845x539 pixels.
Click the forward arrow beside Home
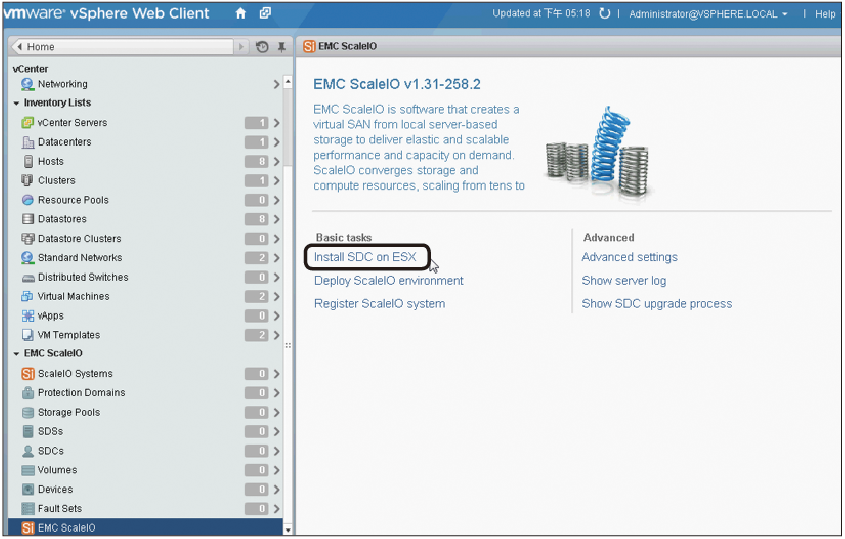(x=241, y=47)
